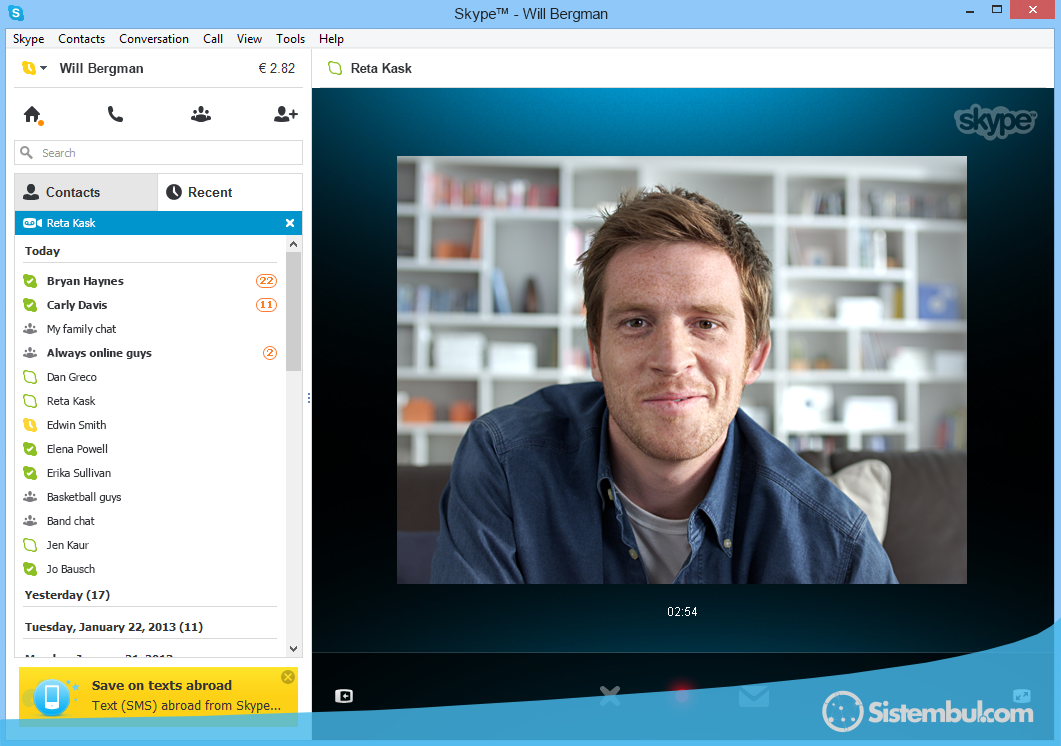This screenshot has height=746, width=1061.
Task: Open Always online guys group
Action: pos(99,353)
